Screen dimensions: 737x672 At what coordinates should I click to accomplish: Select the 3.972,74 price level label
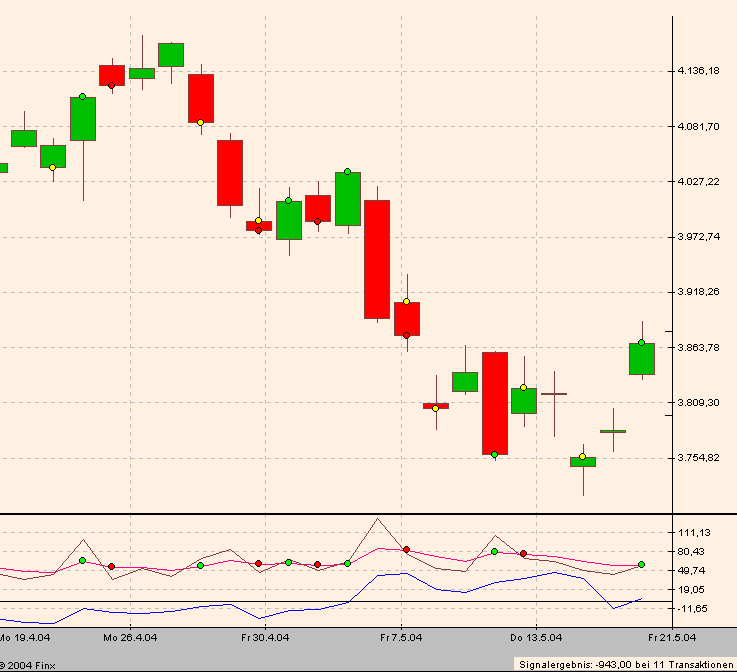[x=698, y=236]
